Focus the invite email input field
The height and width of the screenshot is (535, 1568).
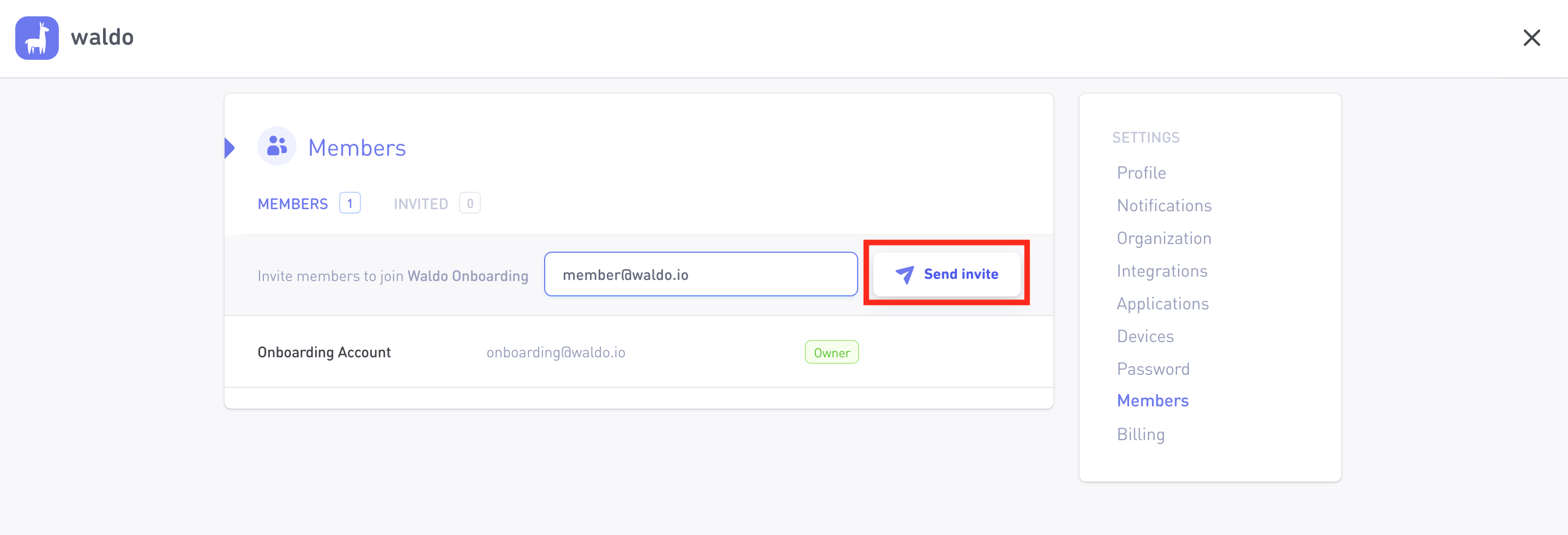tap(701, 274)
